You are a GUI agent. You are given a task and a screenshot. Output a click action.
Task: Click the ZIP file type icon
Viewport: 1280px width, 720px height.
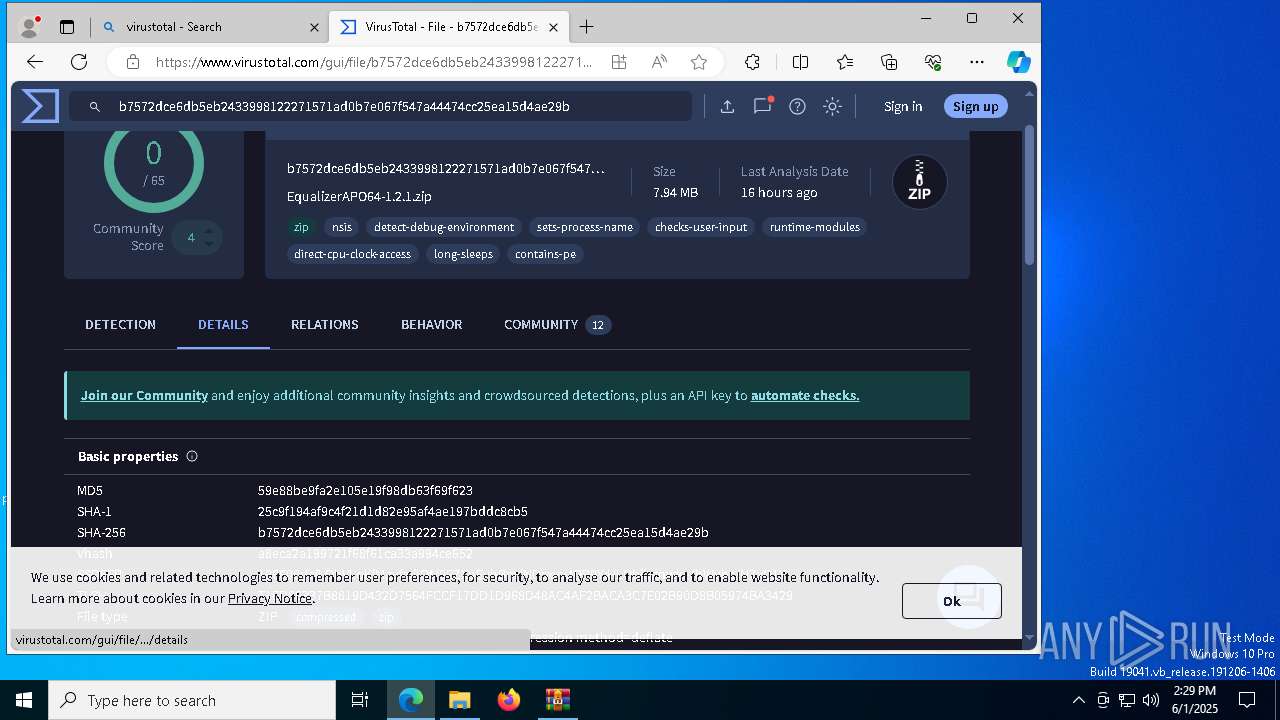pos(919,182)
